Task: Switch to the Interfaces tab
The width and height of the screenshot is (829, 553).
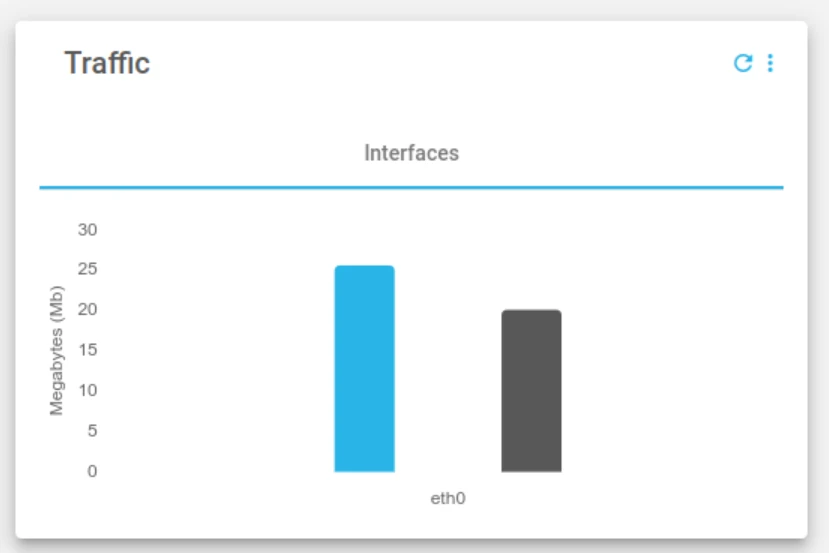Action: pos(411,153)
